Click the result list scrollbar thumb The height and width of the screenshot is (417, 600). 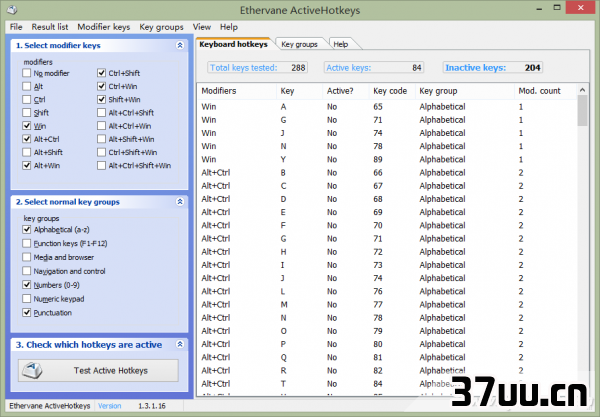coord(582,111)
